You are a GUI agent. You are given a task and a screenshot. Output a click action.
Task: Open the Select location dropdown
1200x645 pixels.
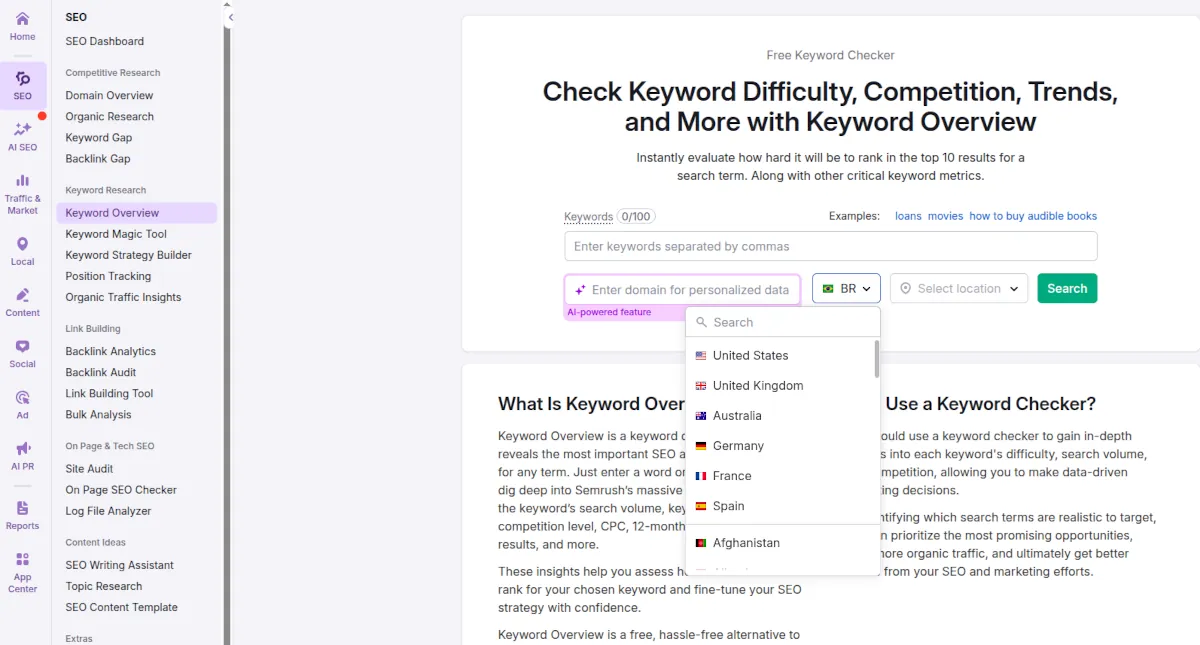pos(958,289)
